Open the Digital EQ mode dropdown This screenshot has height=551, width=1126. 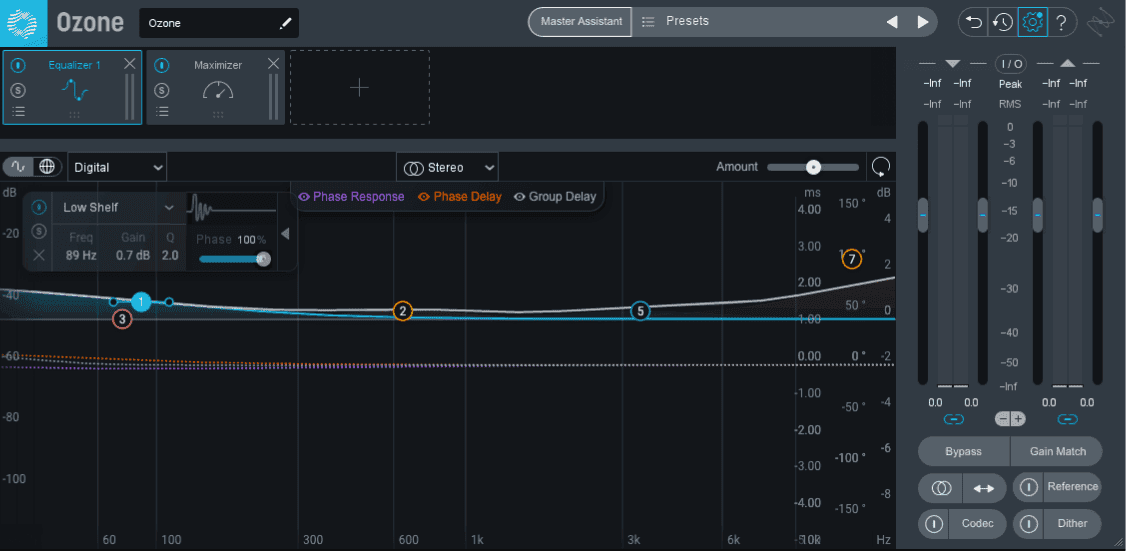tap(118, 167)
